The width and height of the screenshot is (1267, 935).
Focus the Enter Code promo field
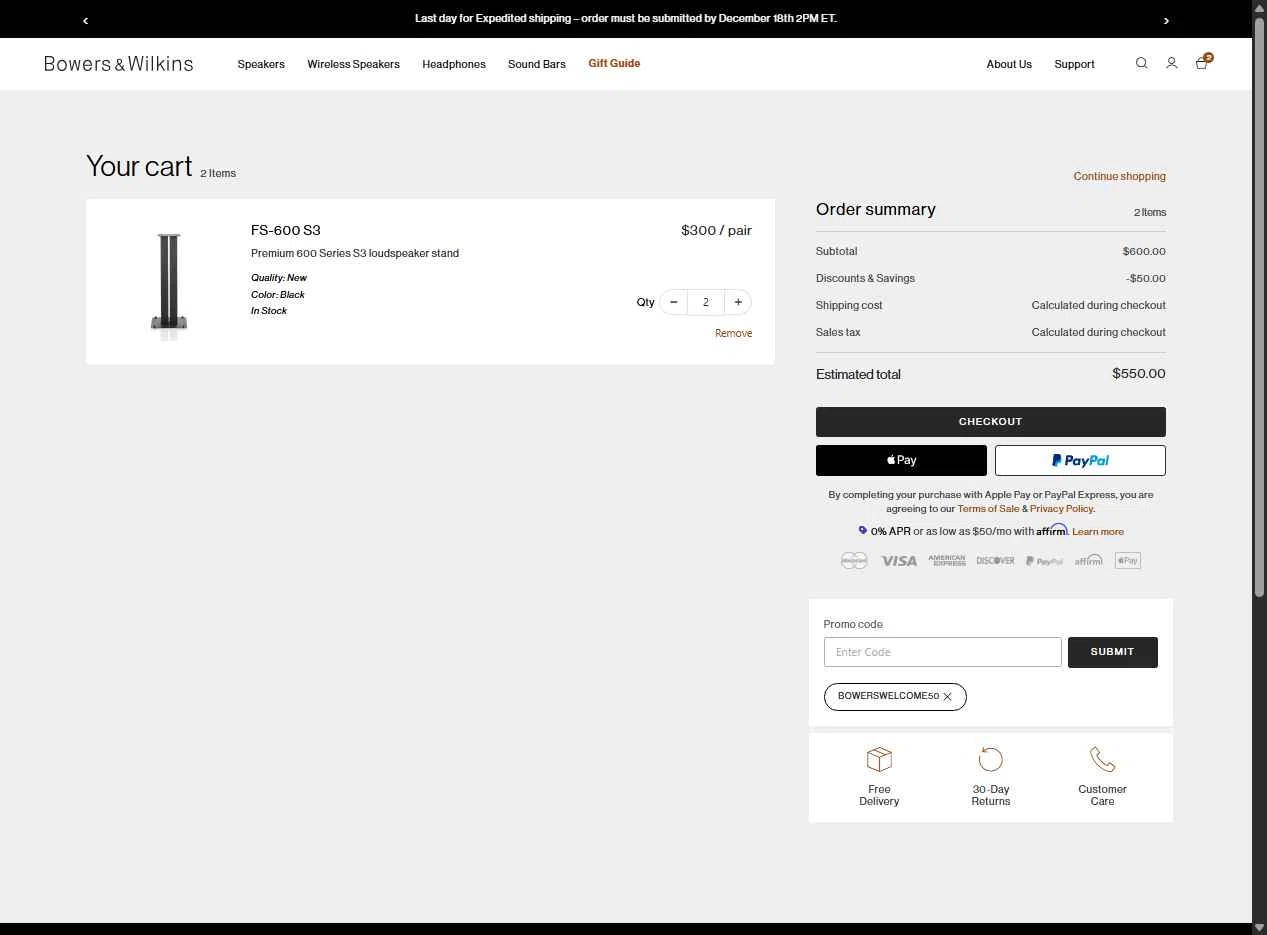click(x=942, y=652)
